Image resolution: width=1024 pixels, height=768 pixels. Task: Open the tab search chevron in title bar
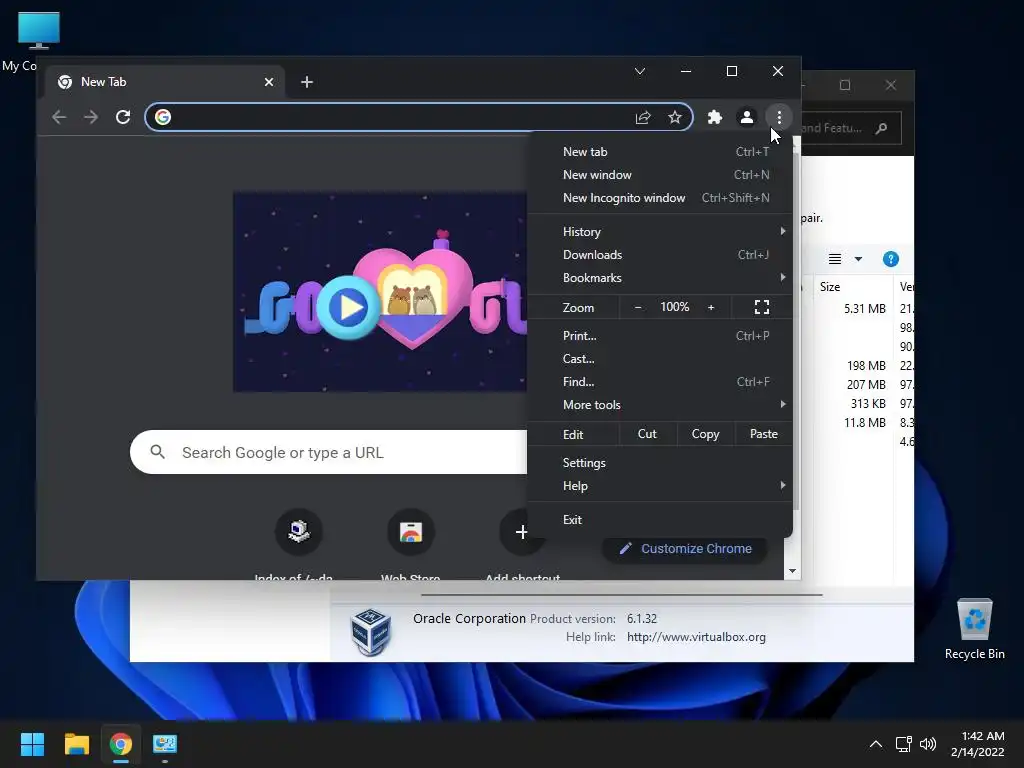pyautogui.click(x=640, y=71)
